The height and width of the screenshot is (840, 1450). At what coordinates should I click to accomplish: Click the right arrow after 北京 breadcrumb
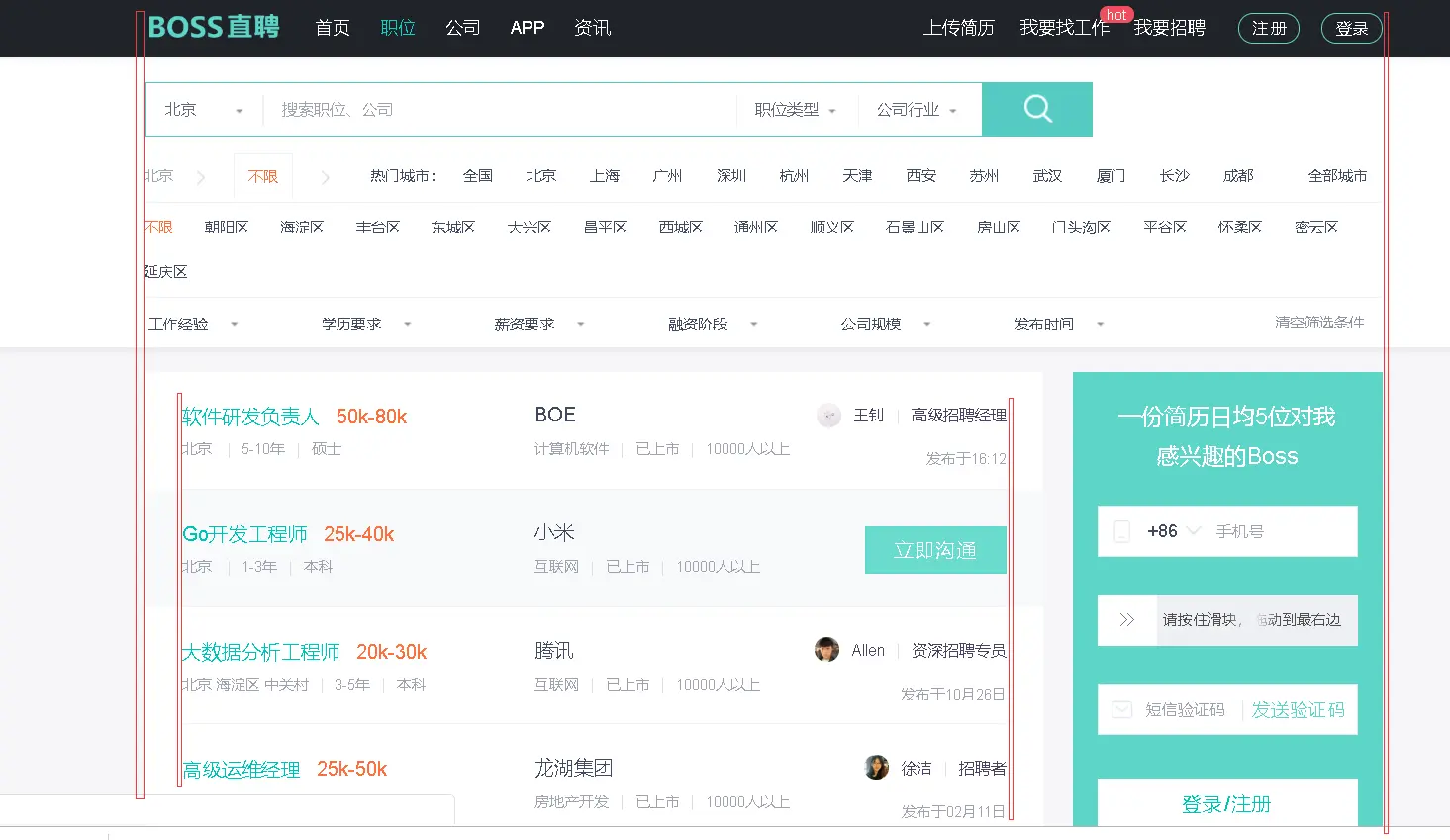[x=201, y=177]
